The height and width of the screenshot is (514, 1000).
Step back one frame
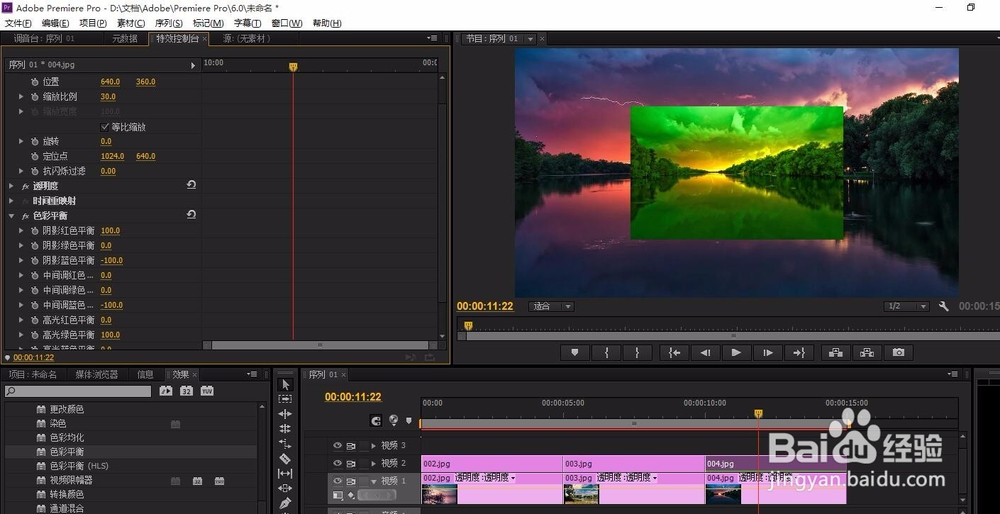click(x=705, y=353)
